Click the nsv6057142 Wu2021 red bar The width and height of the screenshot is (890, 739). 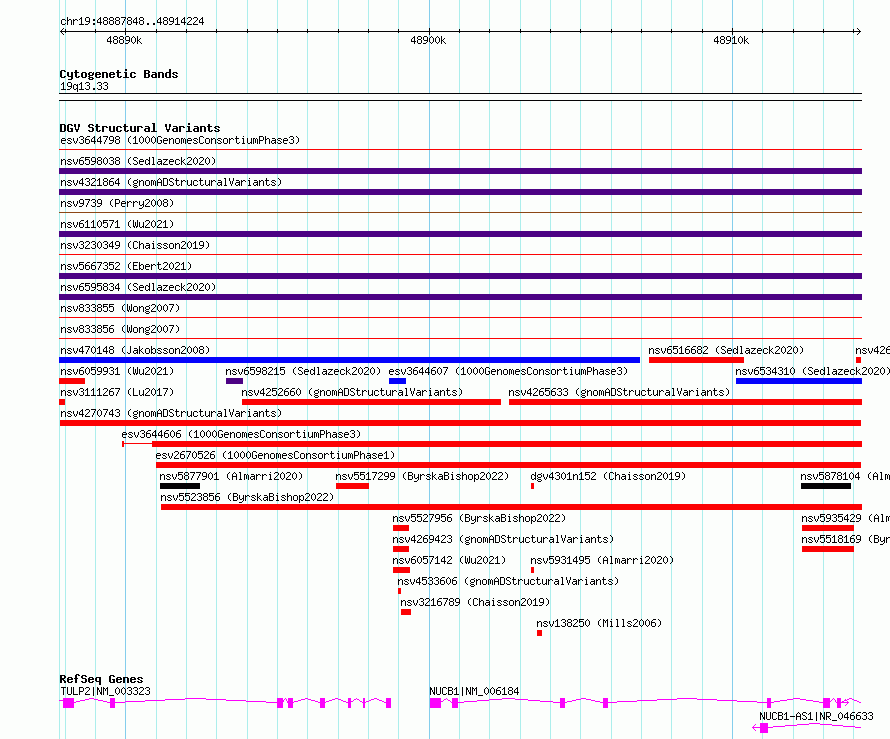[401, 570]
